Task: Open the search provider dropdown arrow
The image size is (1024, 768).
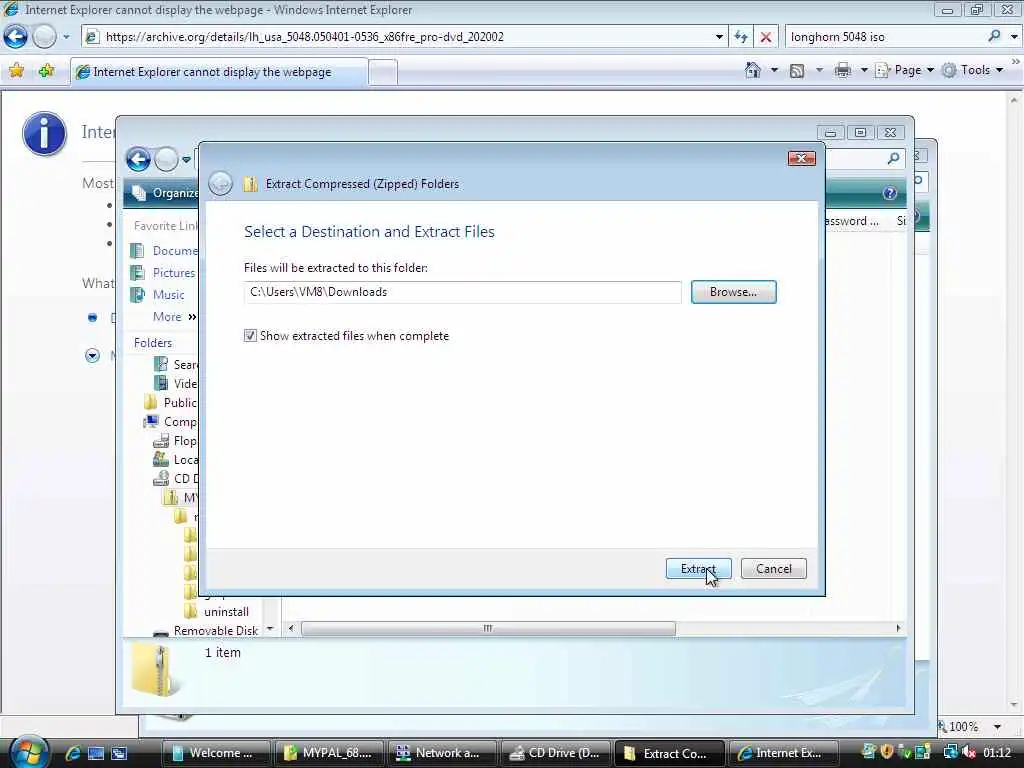Action: pyautogui.click(x=1014, y=37)
